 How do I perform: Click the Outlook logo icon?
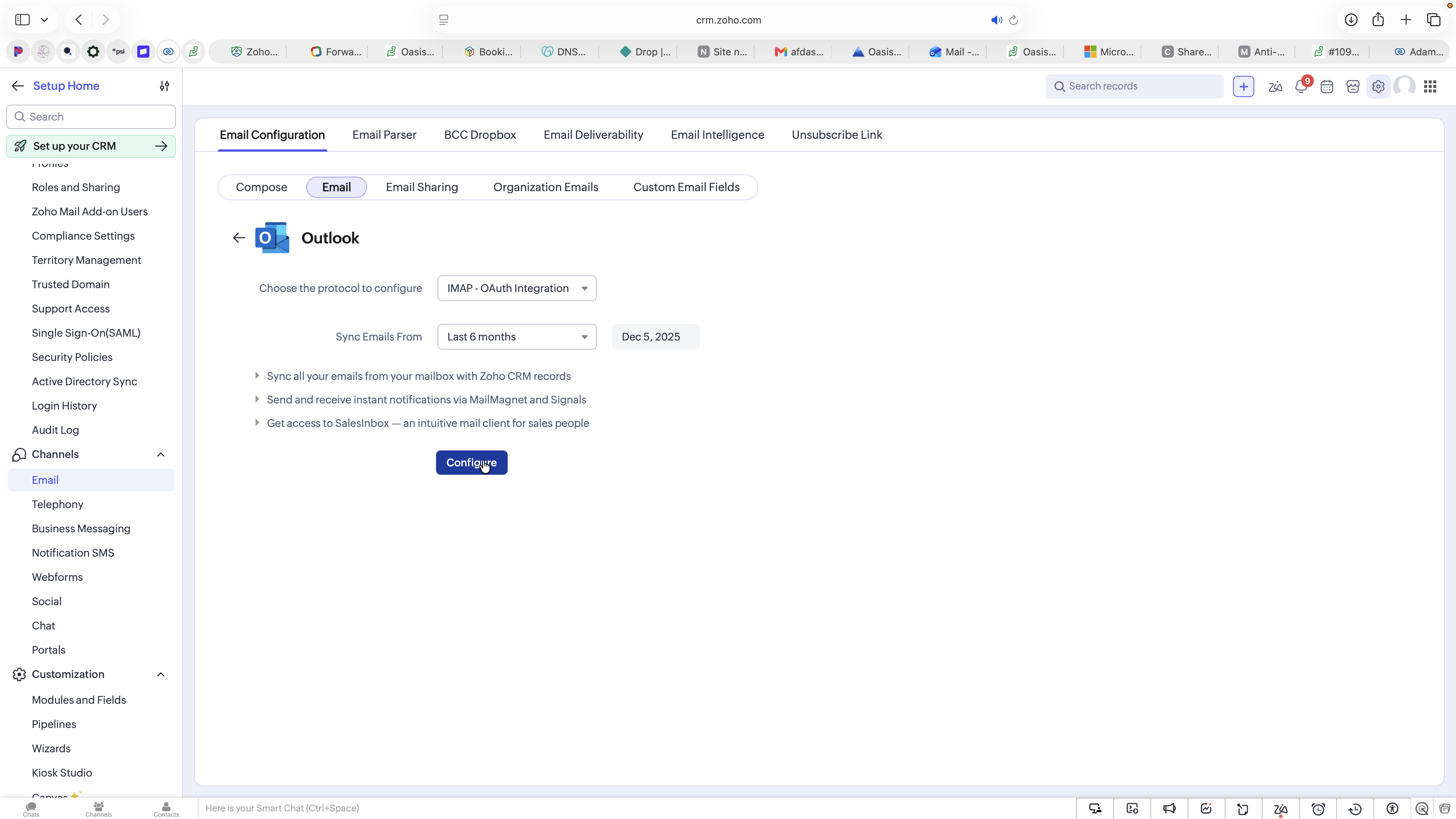(x=273, y=238)
